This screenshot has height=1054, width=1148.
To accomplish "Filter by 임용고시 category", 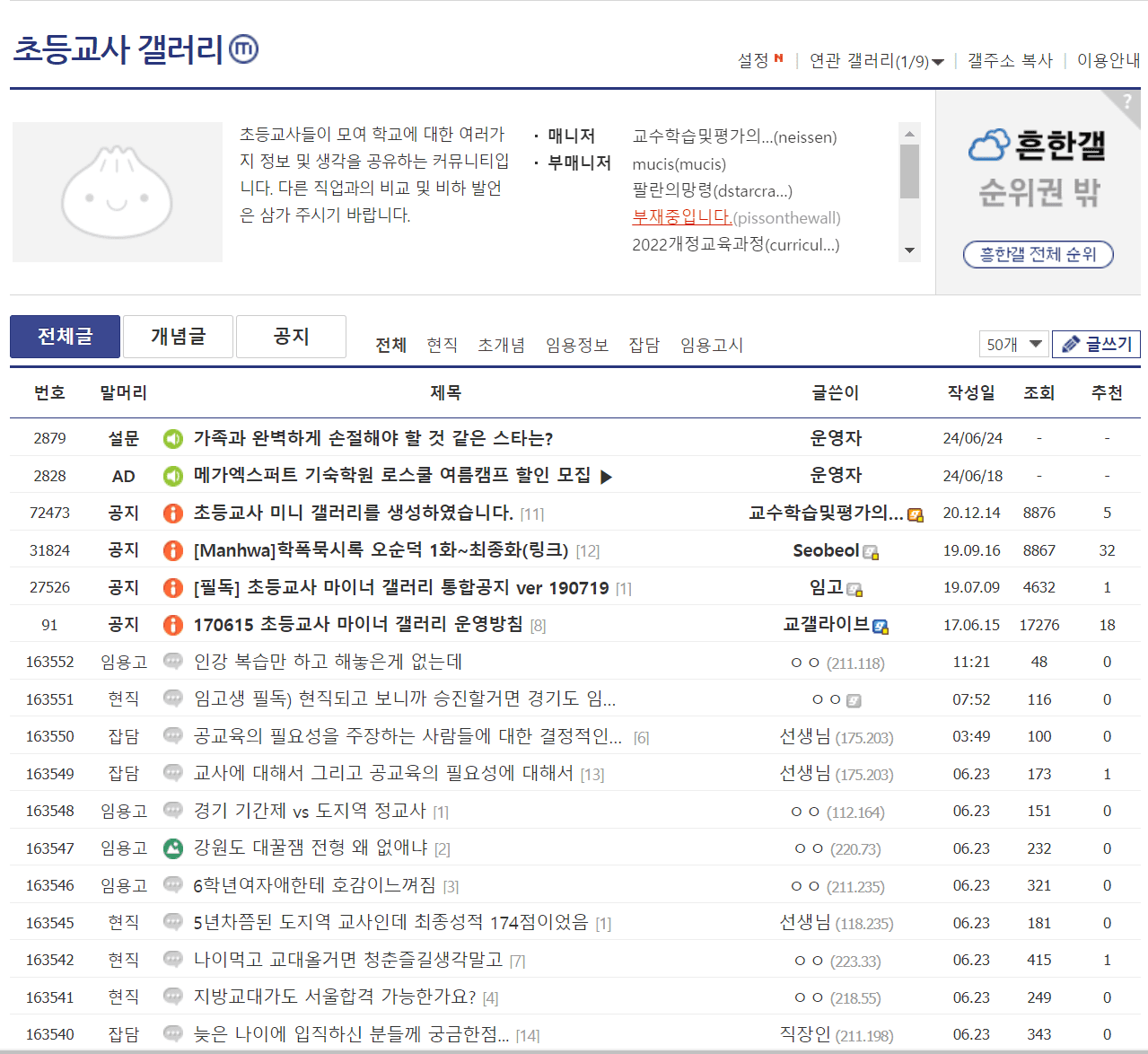I will pyautogui.click(x=711, y=345).
